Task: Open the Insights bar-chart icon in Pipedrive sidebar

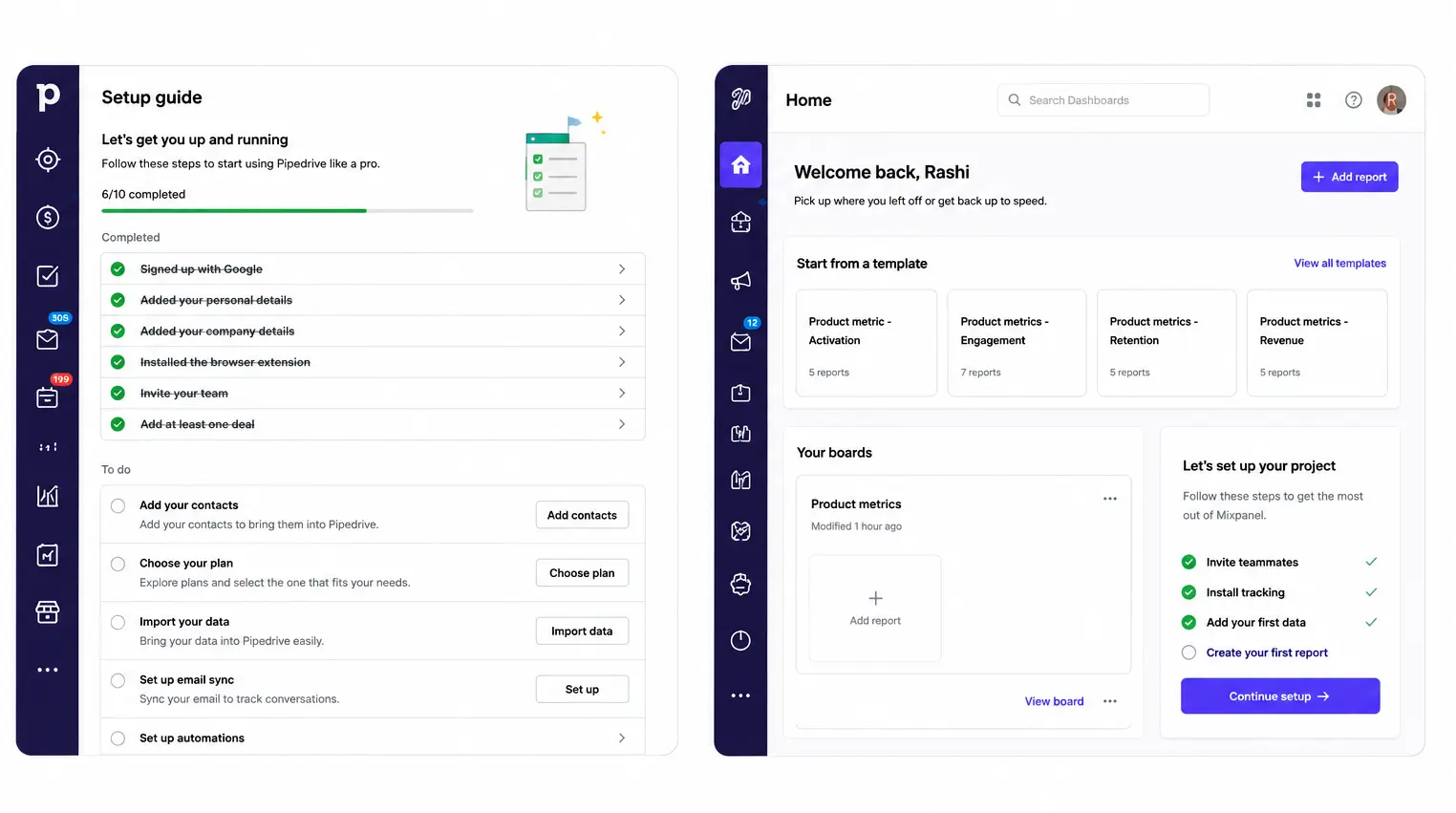Action: (48, 496)
